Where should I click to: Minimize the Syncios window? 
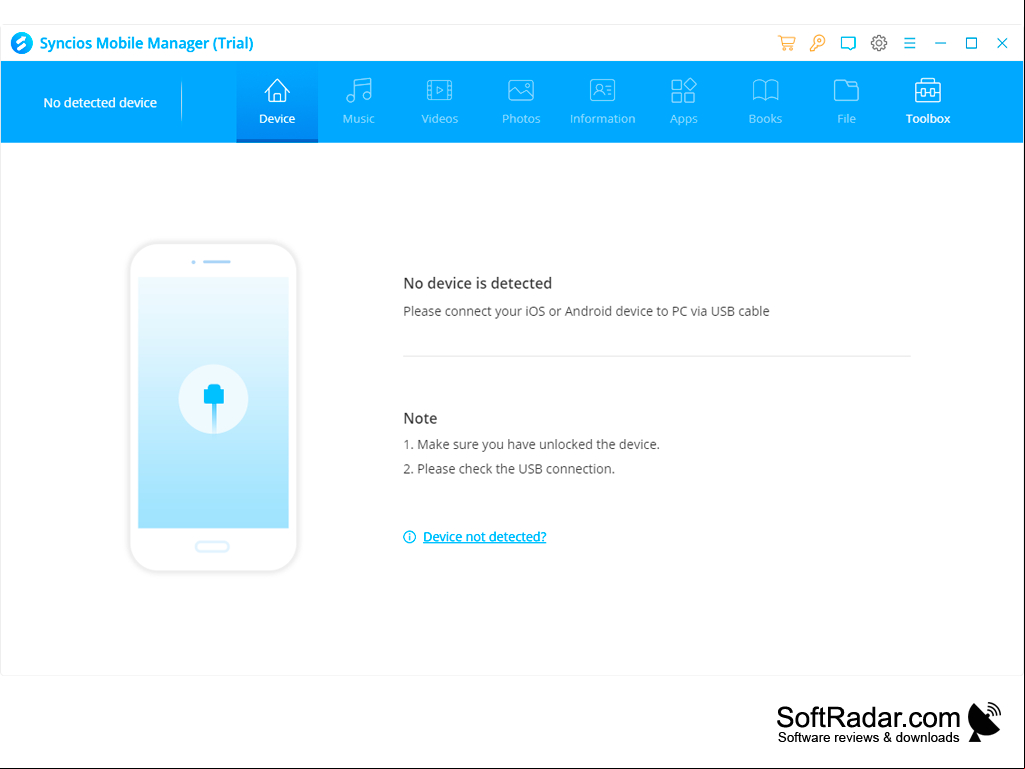940,43
